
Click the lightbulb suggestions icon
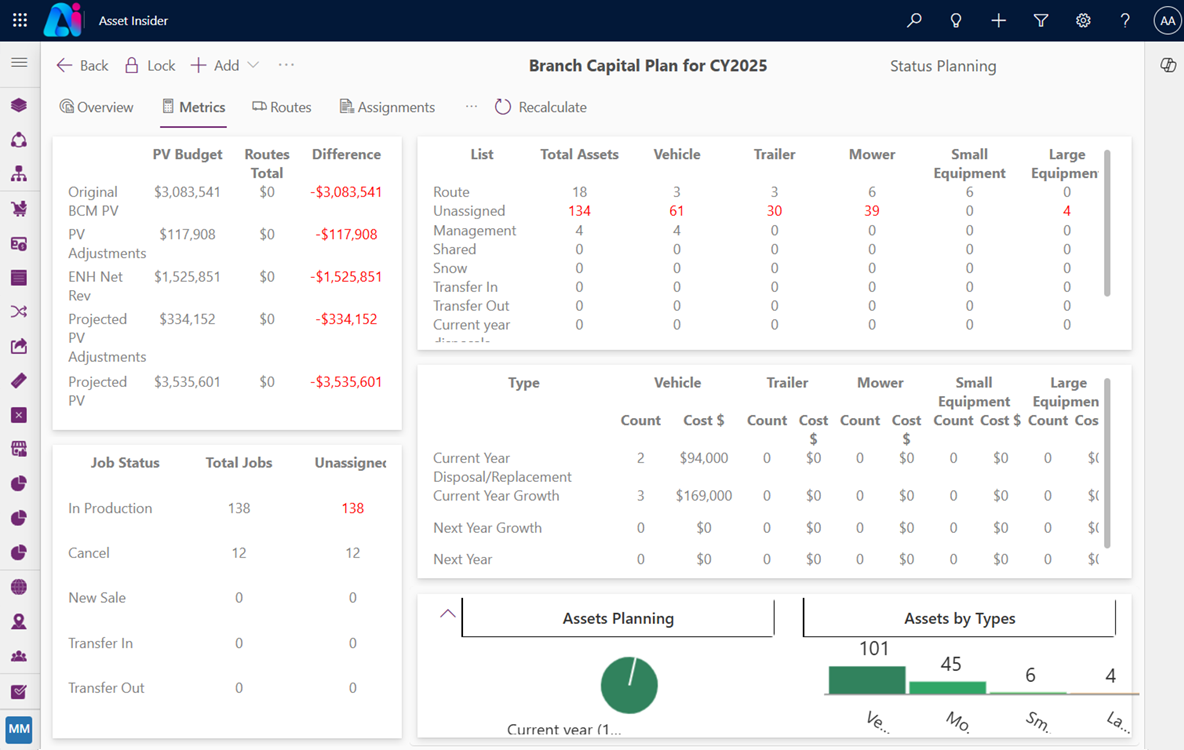pos(955,19)
